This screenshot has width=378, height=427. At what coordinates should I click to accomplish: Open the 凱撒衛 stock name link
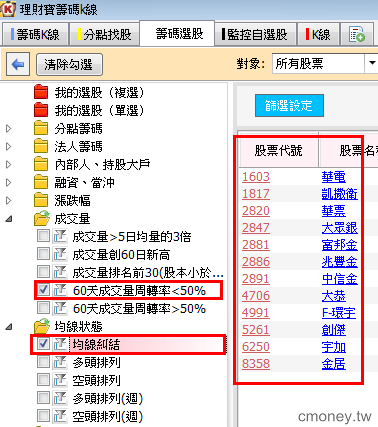click(x=340, y=194)
